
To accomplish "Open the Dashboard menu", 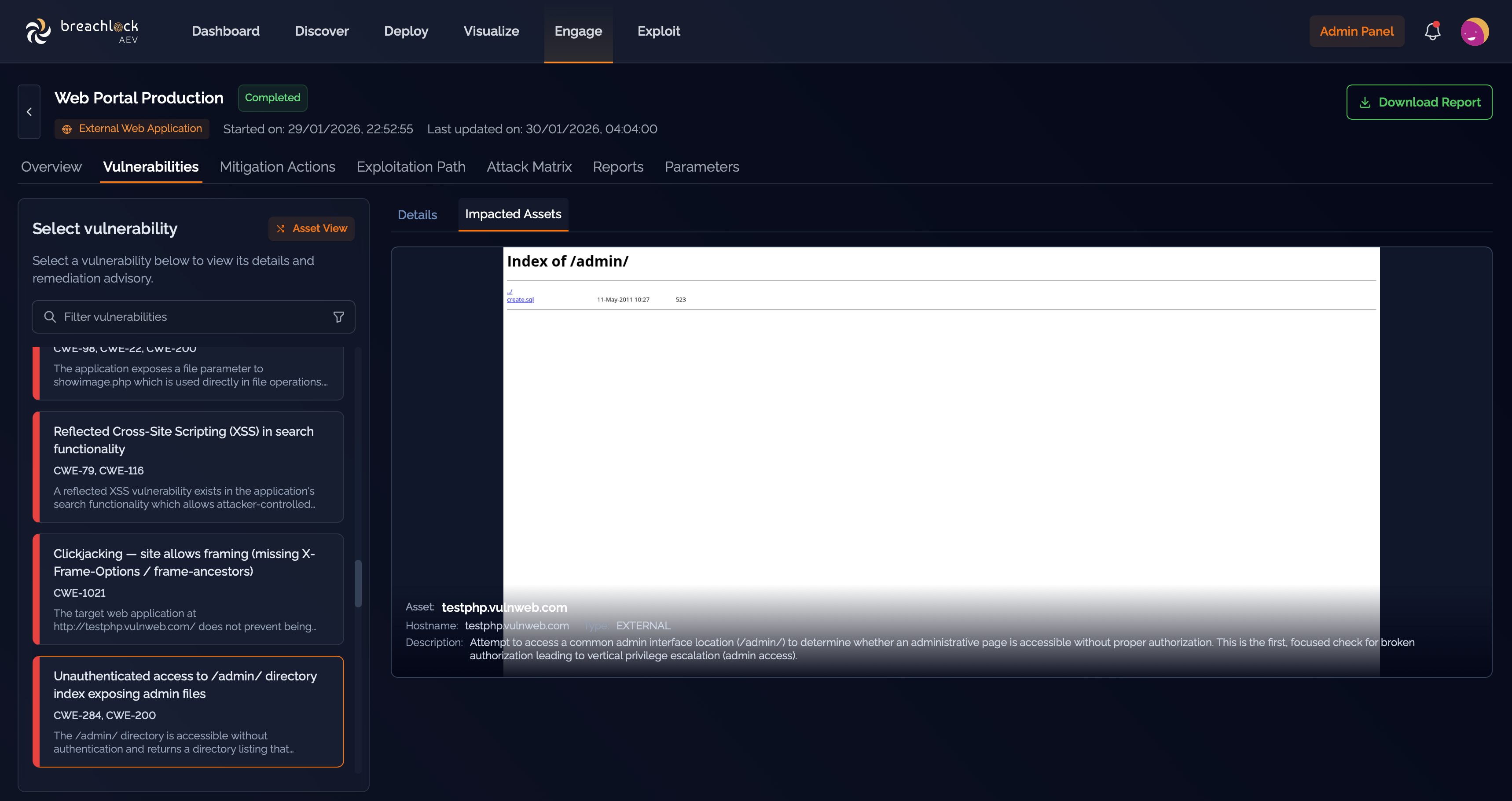I will click(x=225, y=31).
